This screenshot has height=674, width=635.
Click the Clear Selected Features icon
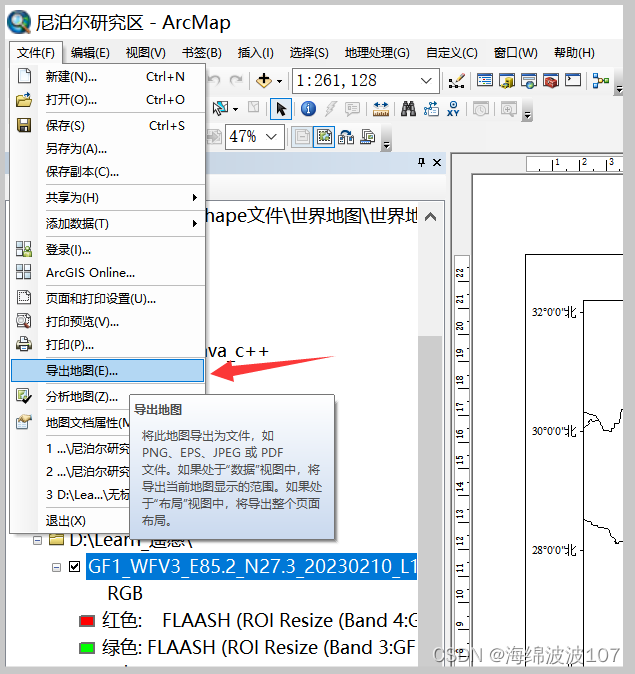click(x=254, y=108)
